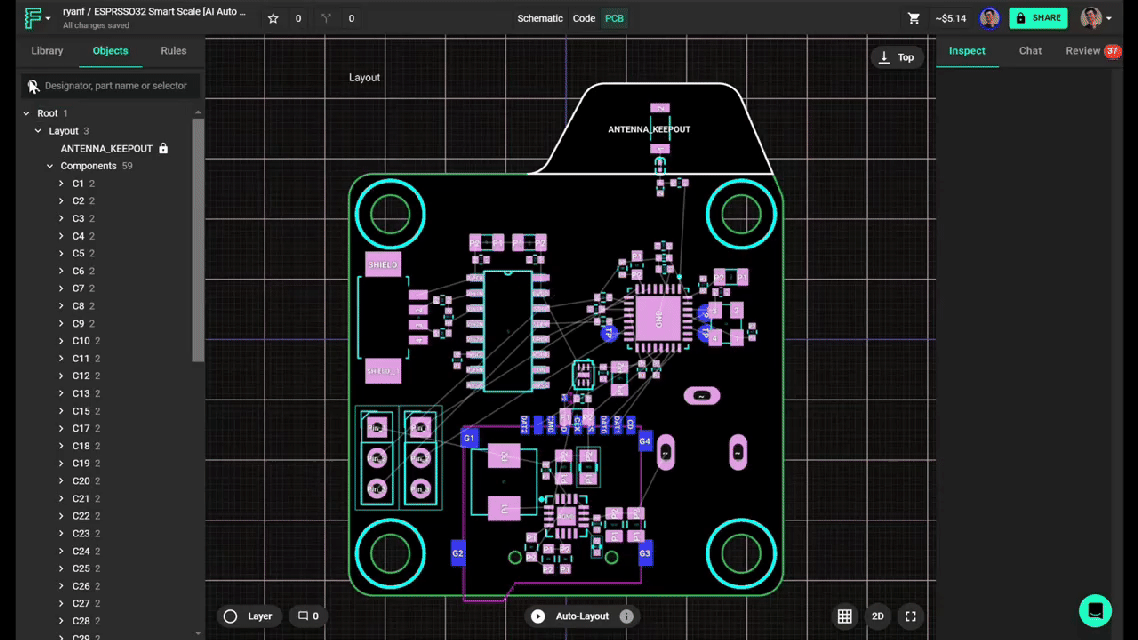Image resolution: width=1138 pixels, height=640 pixels.
Task: Enter fullscreen canvas view
Action: (910, 616)
